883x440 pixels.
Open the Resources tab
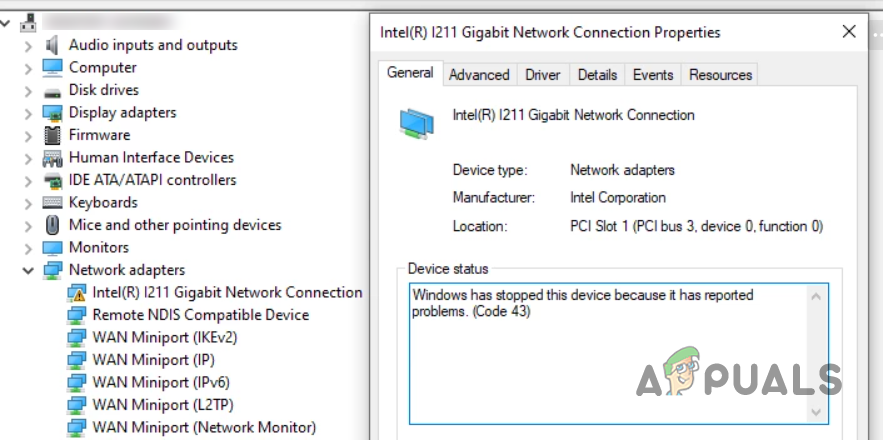[720, 75]
